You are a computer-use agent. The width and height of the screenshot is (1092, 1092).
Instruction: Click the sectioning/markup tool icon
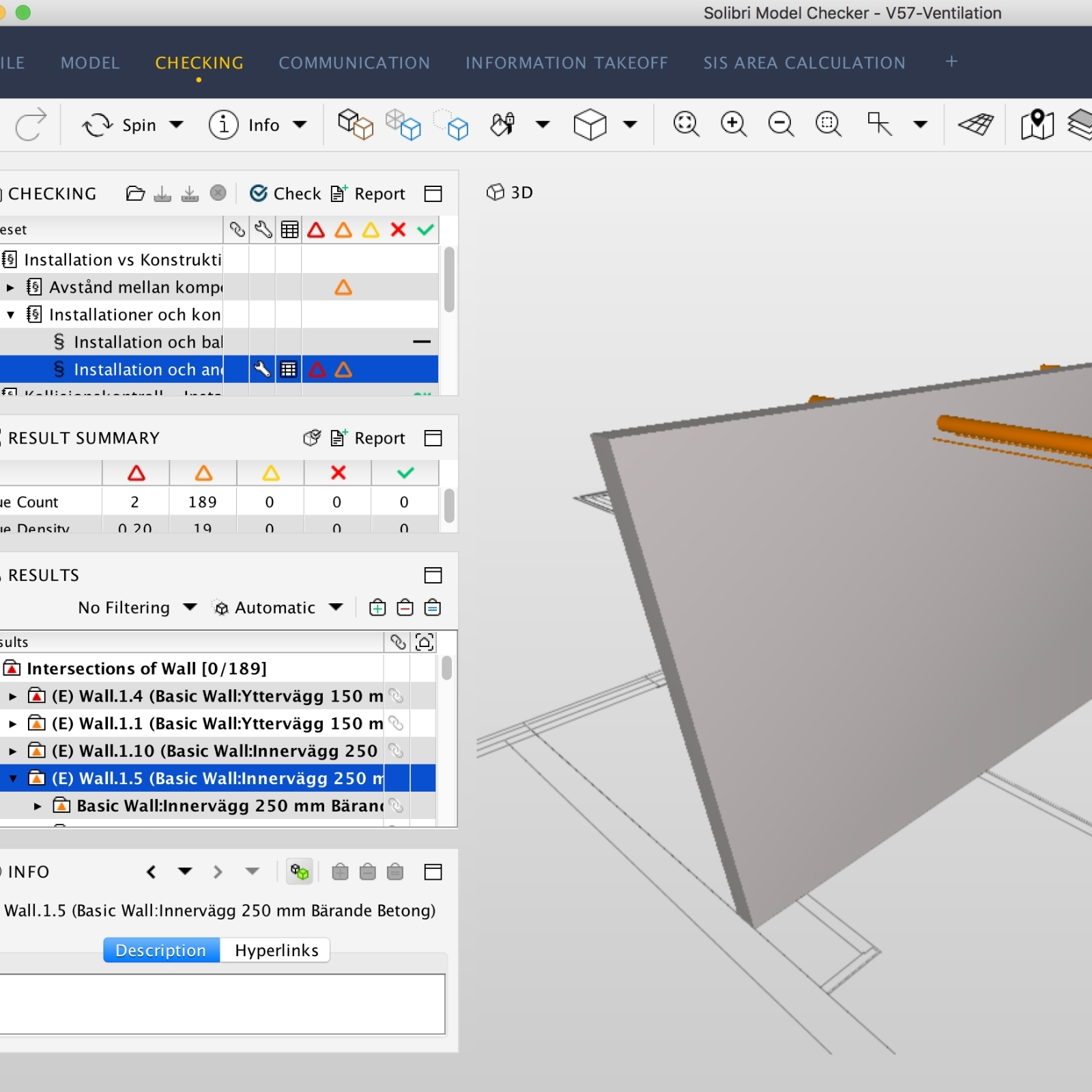pos(879,124)
